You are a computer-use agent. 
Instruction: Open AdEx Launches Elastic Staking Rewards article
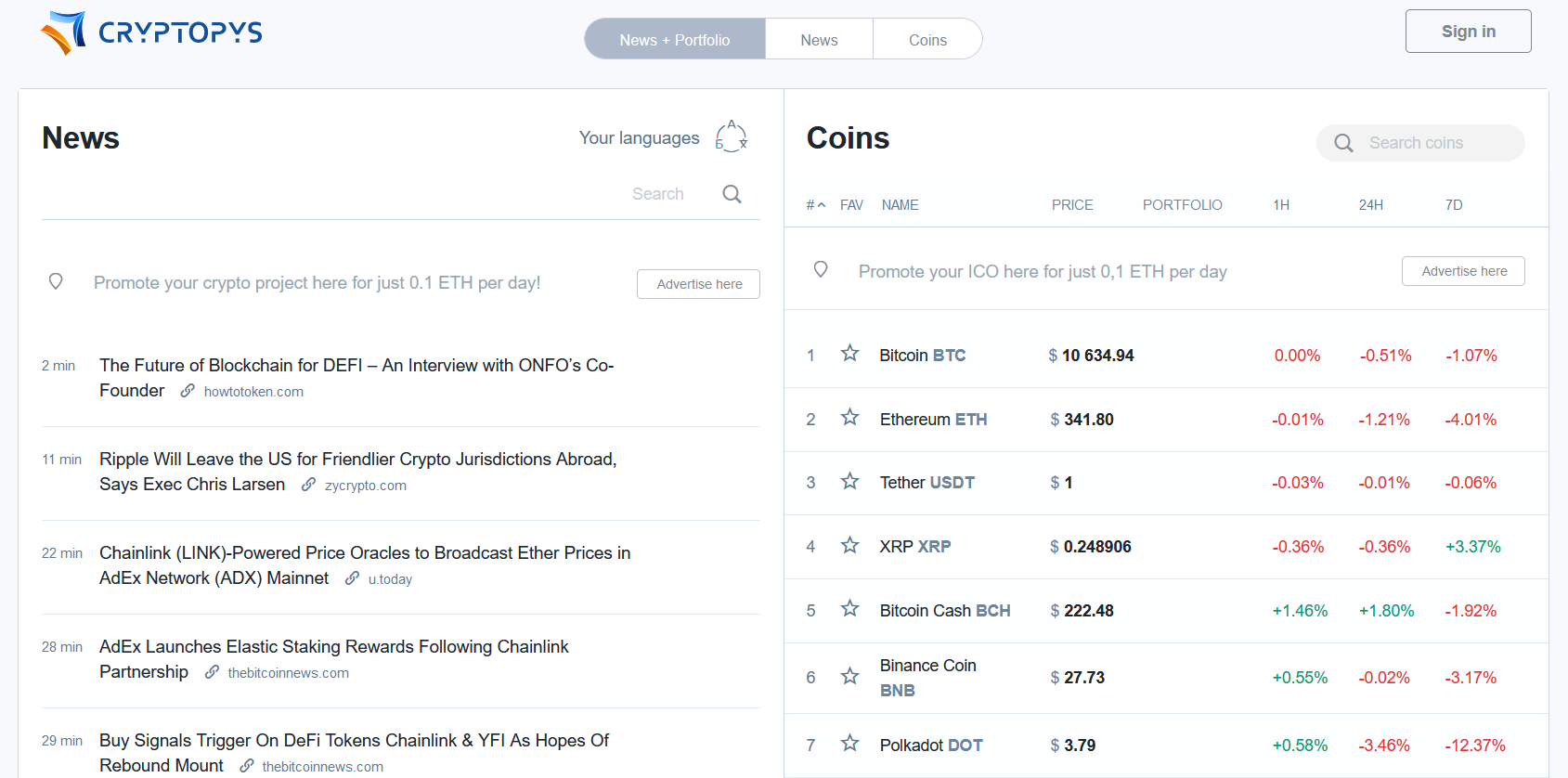(334, 659)
